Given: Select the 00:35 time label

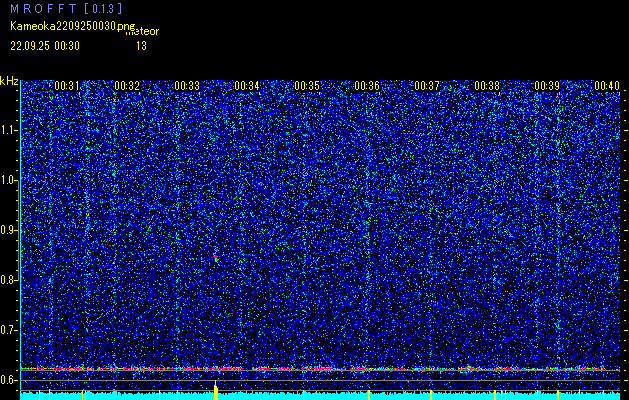Looking at the screenshot, I should pos(307,86).
